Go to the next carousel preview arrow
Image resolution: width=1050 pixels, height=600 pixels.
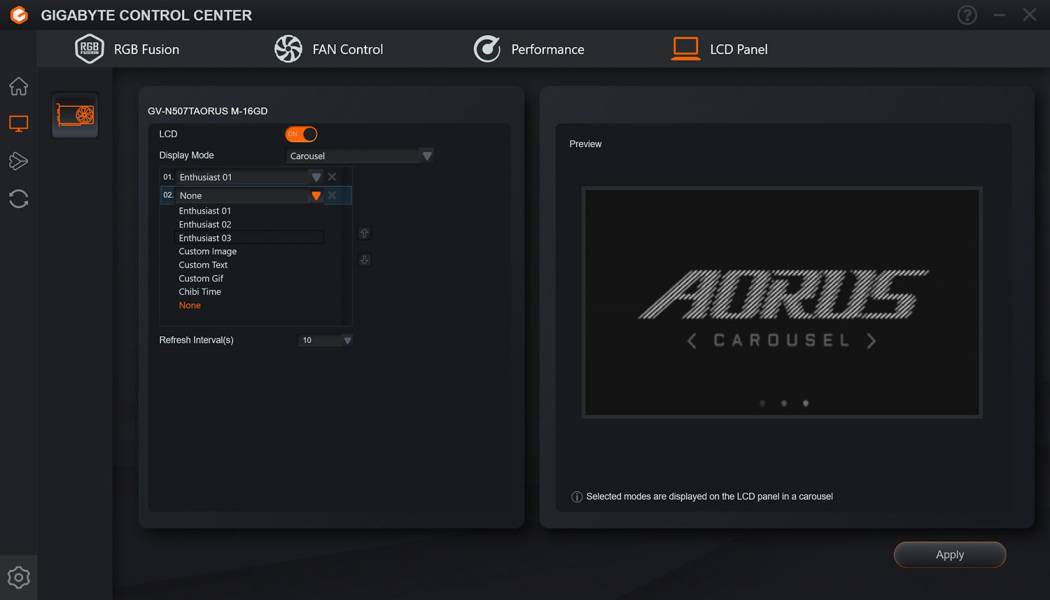pos(871,341)
